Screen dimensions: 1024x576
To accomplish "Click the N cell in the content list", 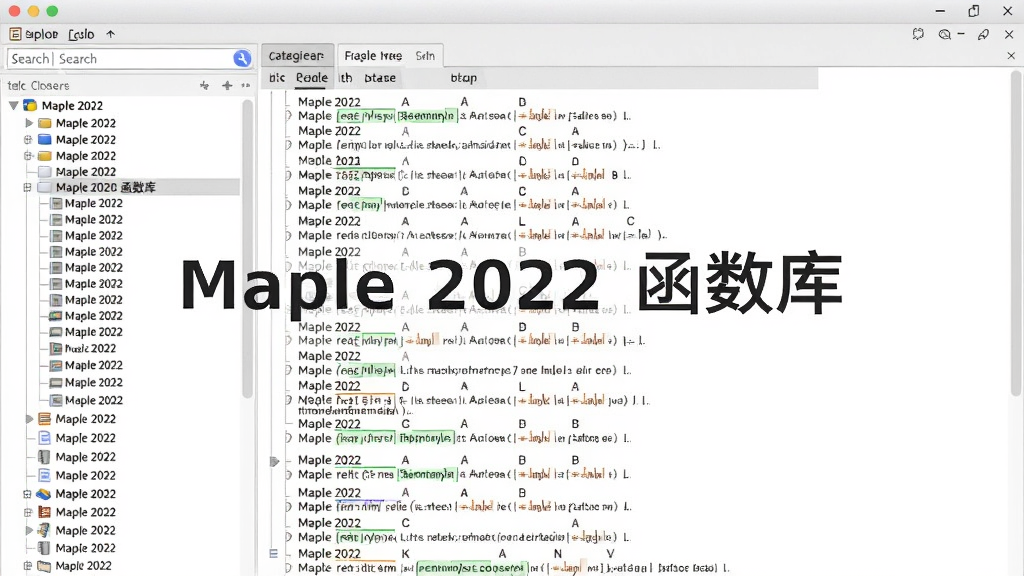I will [558, 554].
